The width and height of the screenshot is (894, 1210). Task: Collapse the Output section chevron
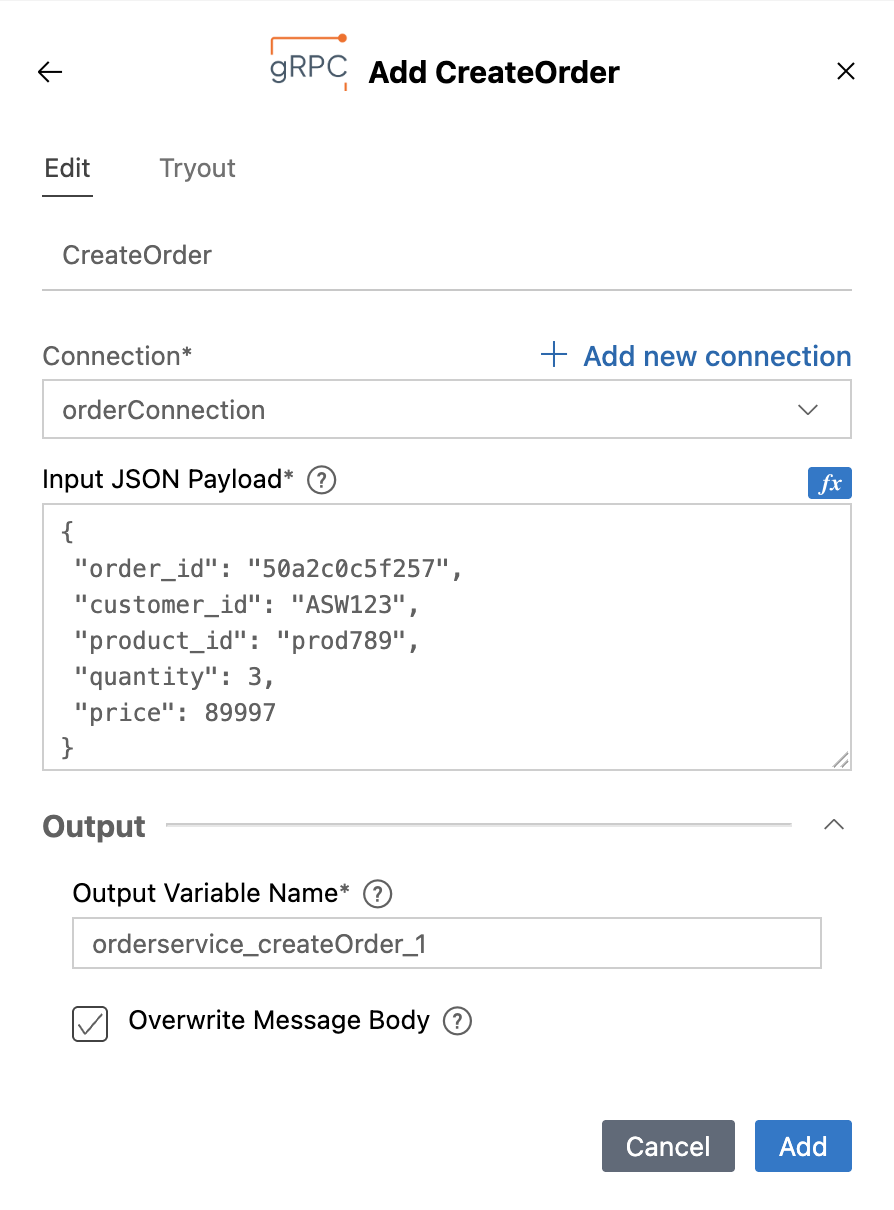coord(834,825)
